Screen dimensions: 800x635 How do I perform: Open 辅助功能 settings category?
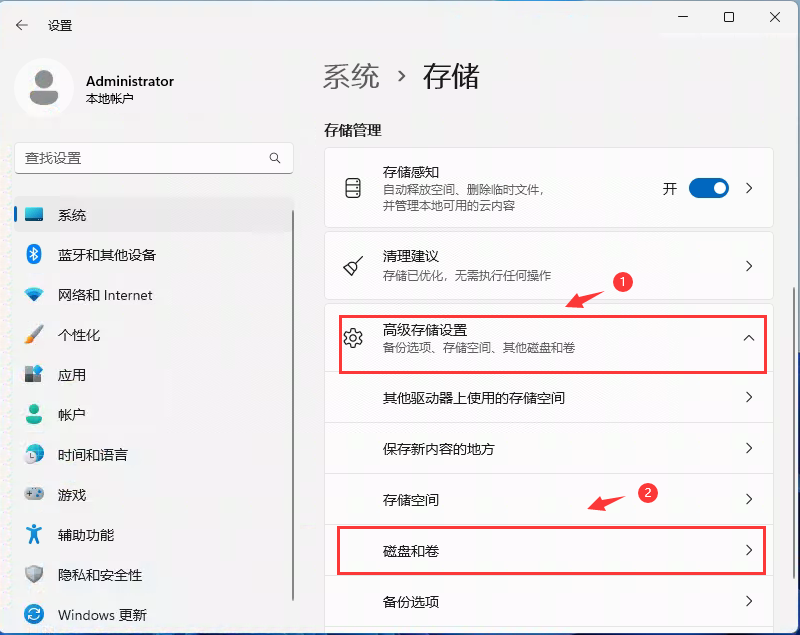click(85, 535)
